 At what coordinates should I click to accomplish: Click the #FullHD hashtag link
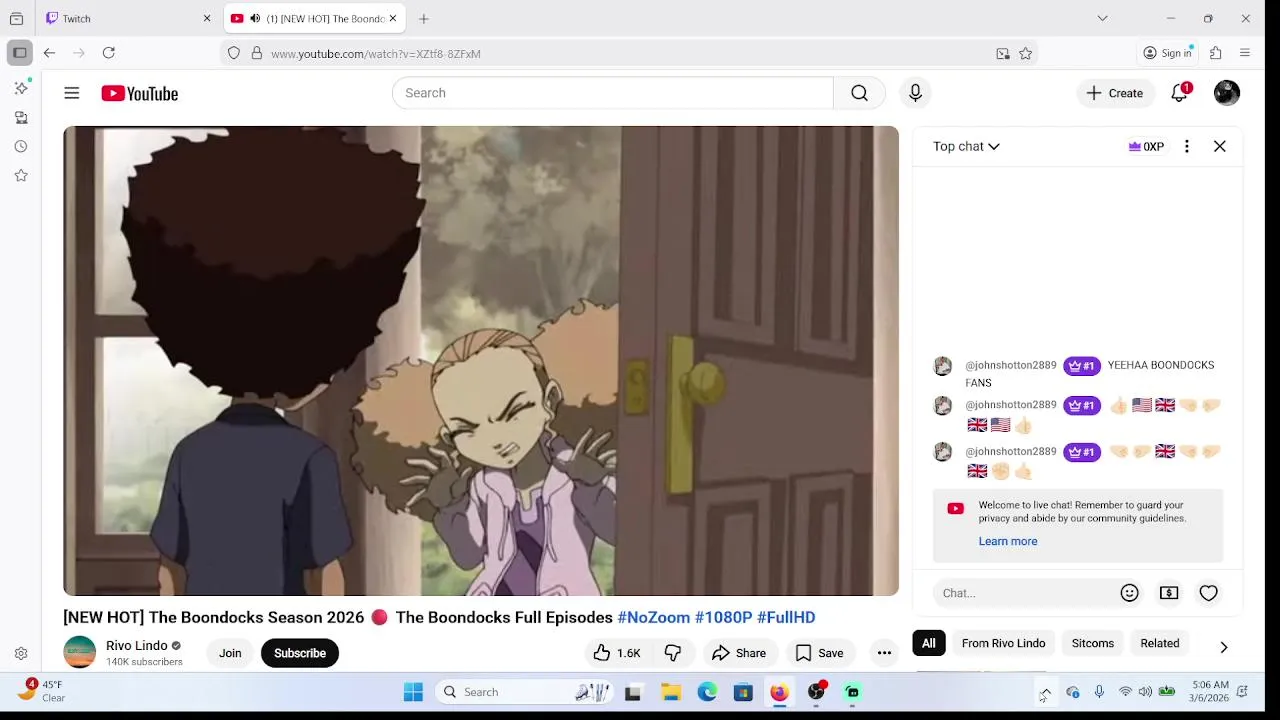point(786,617)
